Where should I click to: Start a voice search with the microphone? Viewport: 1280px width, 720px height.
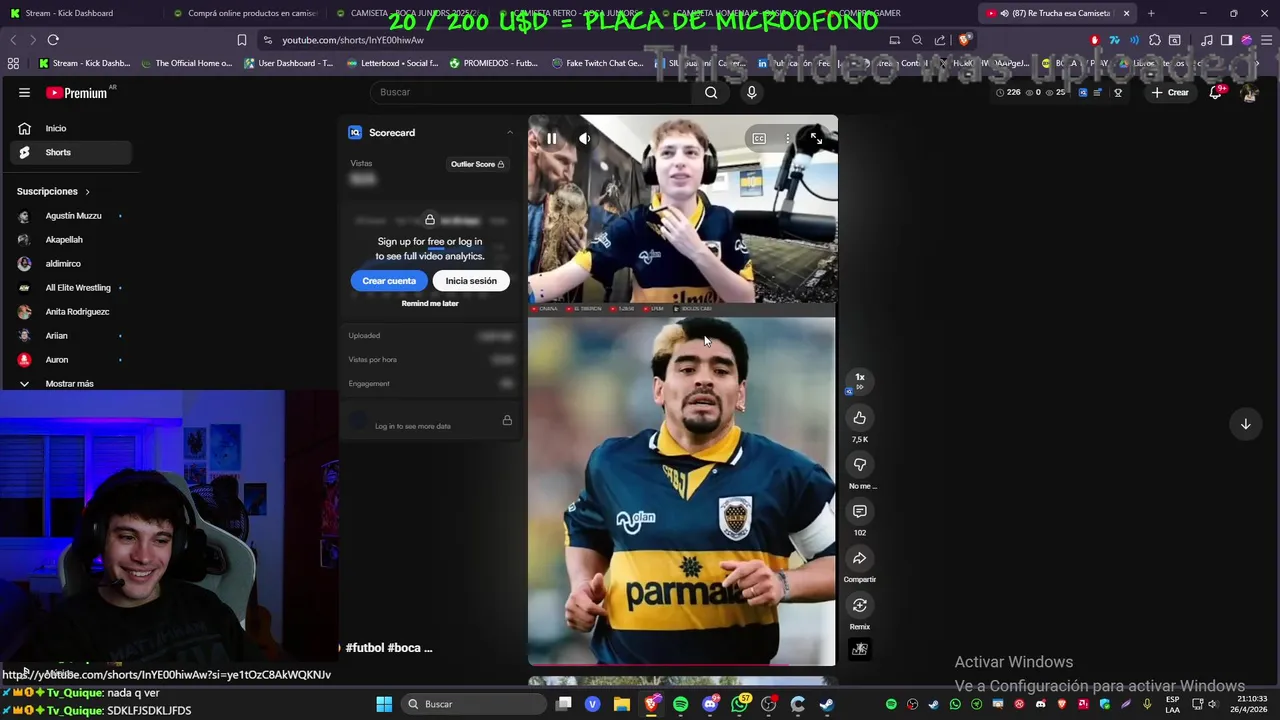click(x=752, y=92)
